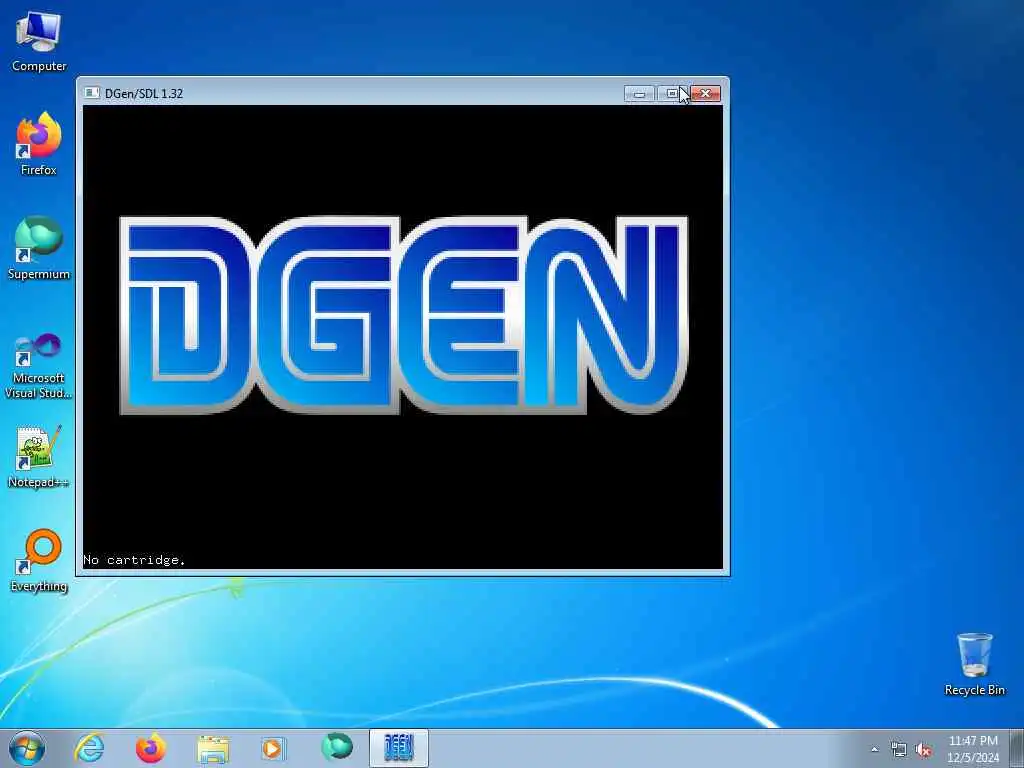Viewport: 1024px width, 768px height.
Task: Select the Microsoft Visual Studio desktop shortcut
Action: coord(39,366)
